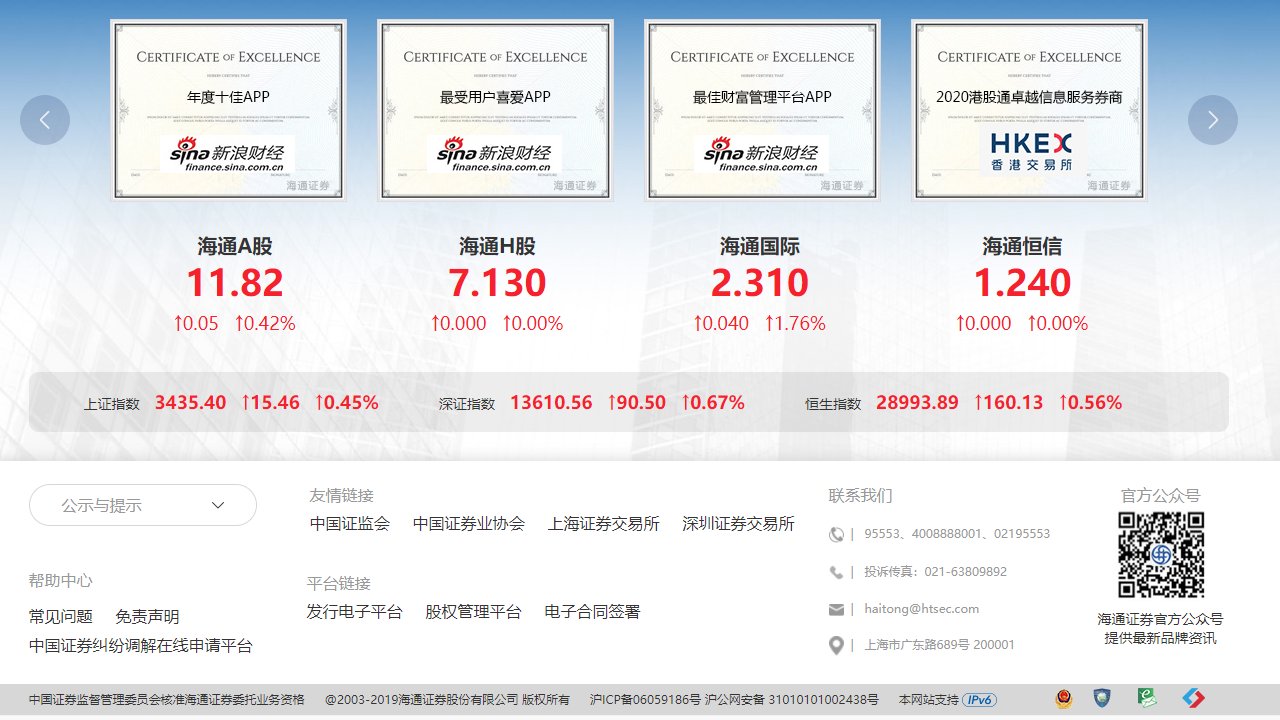1280x720 pixels.
Task: Click 海通恒信 stock price 1.240
Action: (x=1023, y=283)
